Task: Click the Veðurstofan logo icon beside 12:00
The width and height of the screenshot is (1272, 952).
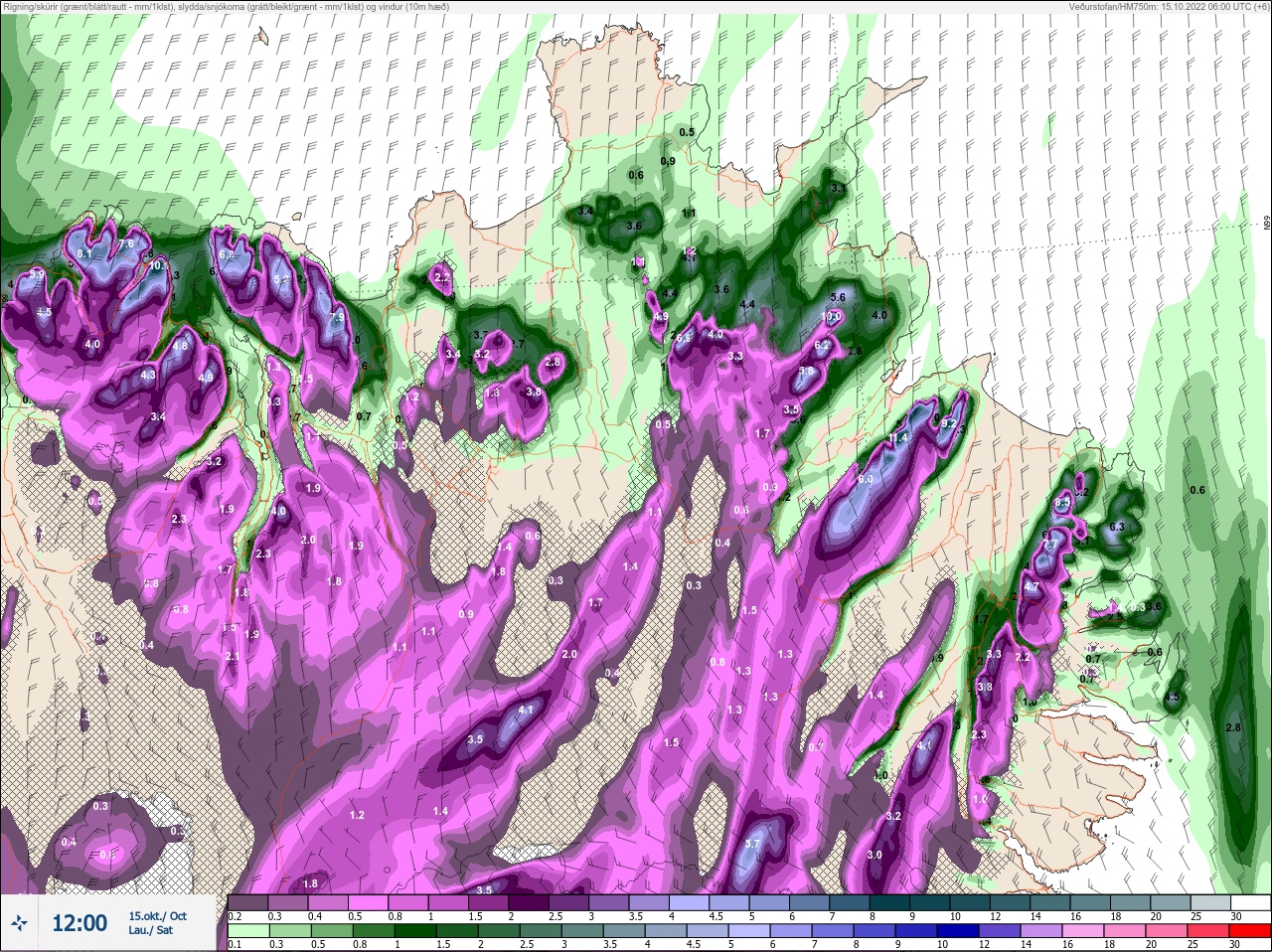Action: pyautogui.click(x=19, y=923)
